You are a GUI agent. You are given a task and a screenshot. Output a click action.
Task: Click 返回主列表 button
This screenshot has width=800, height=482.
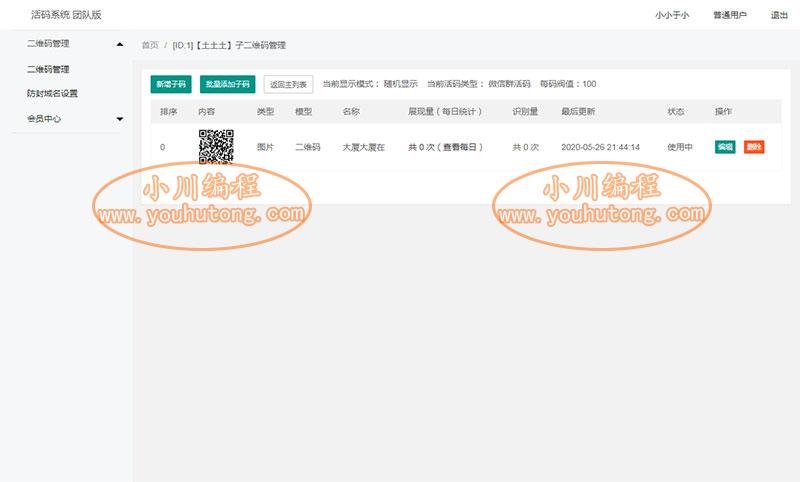pos(288,85)
